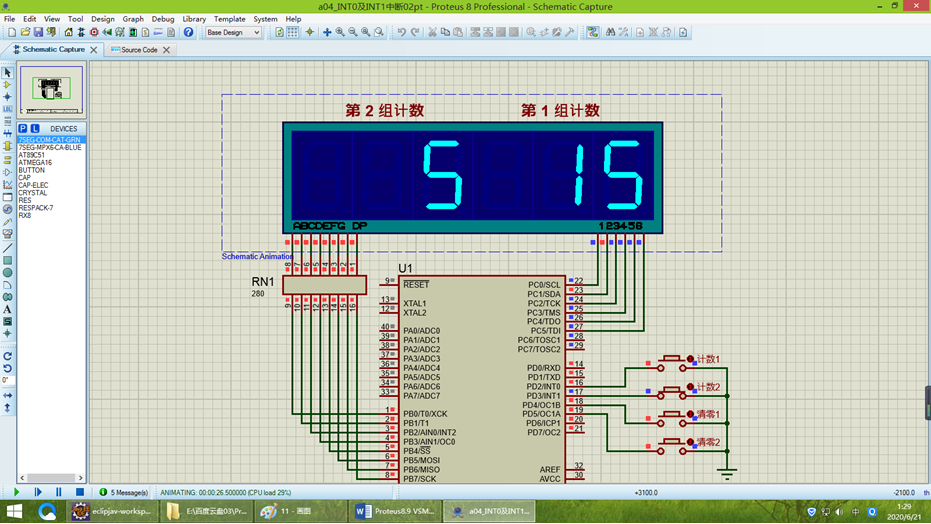Image resolution: width=931 pixels, height=524 pixels.
Task: Select BUTTON in the devices list
Action: pyautogui.click(x=31, y=170)
